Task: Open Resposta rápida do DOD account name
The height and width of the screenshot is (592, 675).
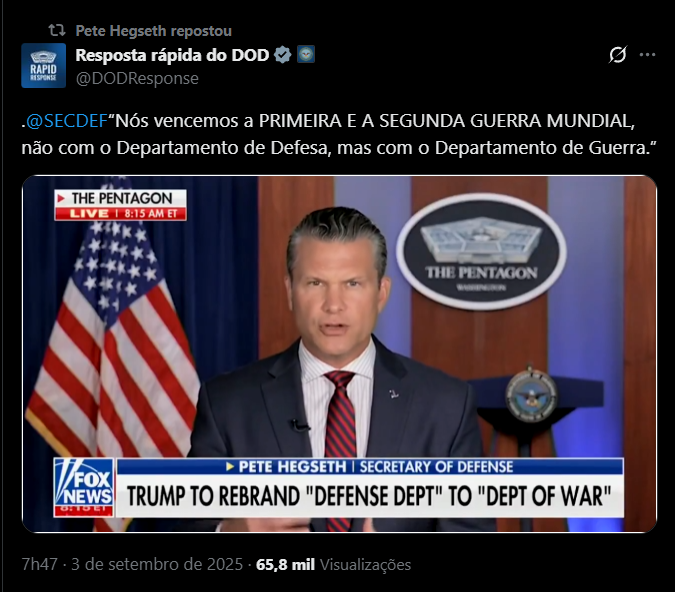Action: pyautogui.click(x=172, y=55)
